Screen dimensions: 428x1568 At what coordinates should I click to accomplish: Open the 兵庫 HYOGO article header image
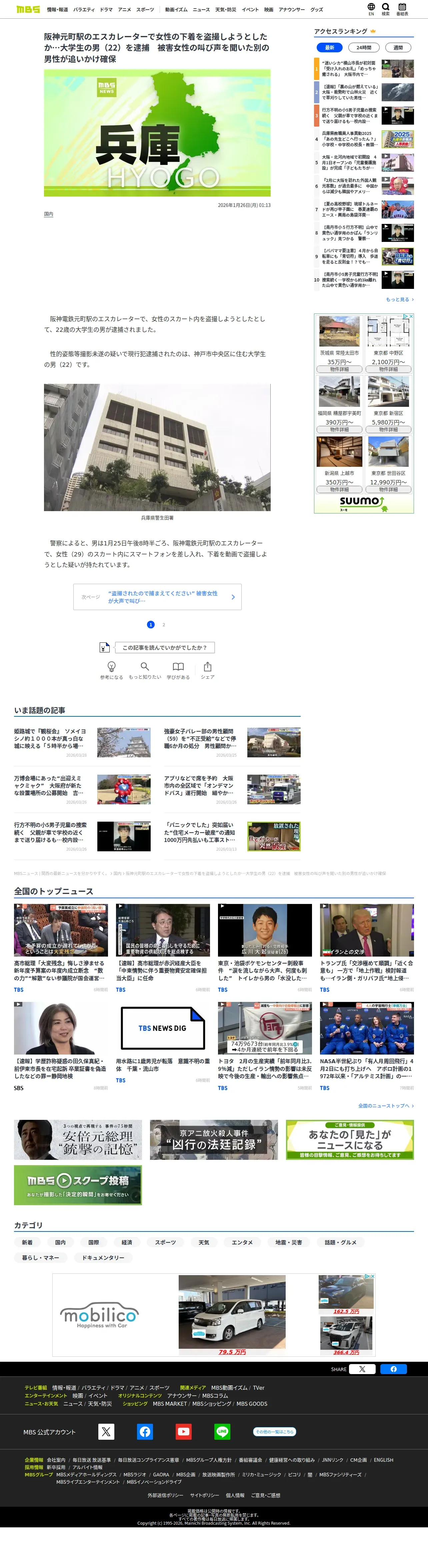(157, 133)
